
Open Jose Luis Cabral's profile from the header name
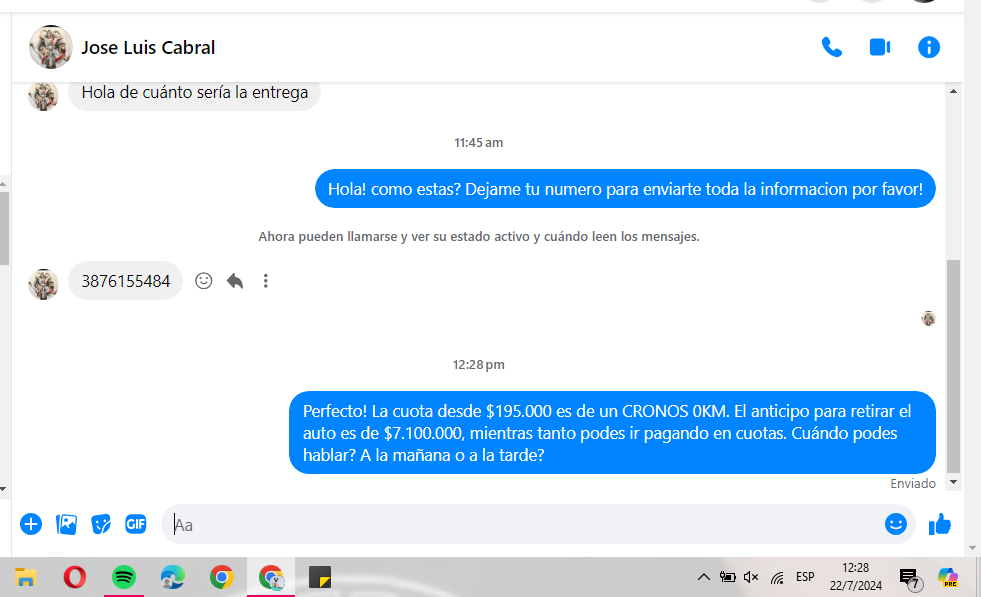(x=148, y=47)
